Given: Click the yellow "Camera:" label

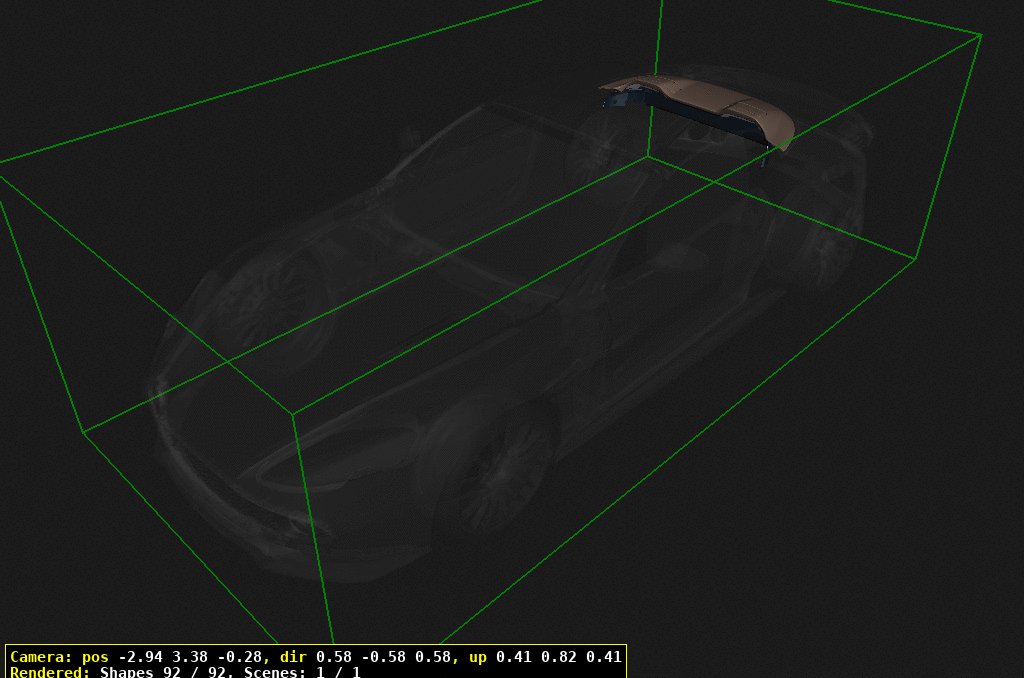Looking at the screenshot, I should click(41, 657).
